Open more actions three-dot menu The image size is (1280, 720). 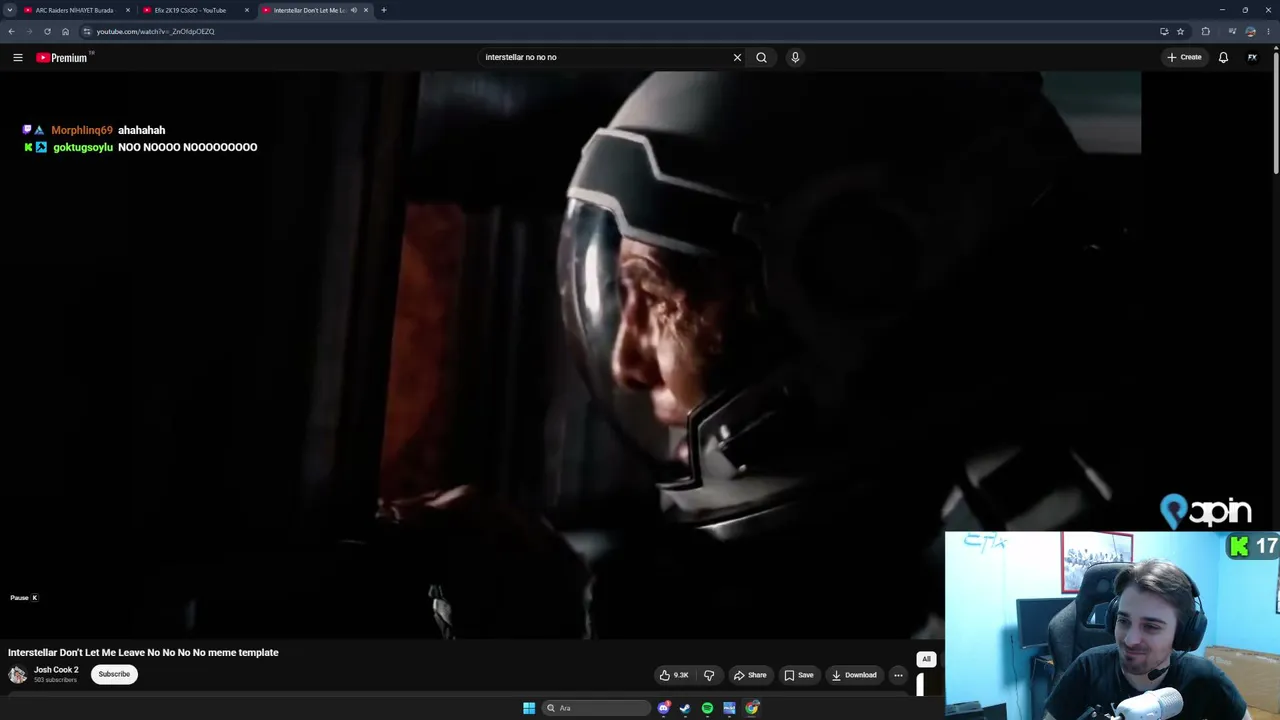898,675
